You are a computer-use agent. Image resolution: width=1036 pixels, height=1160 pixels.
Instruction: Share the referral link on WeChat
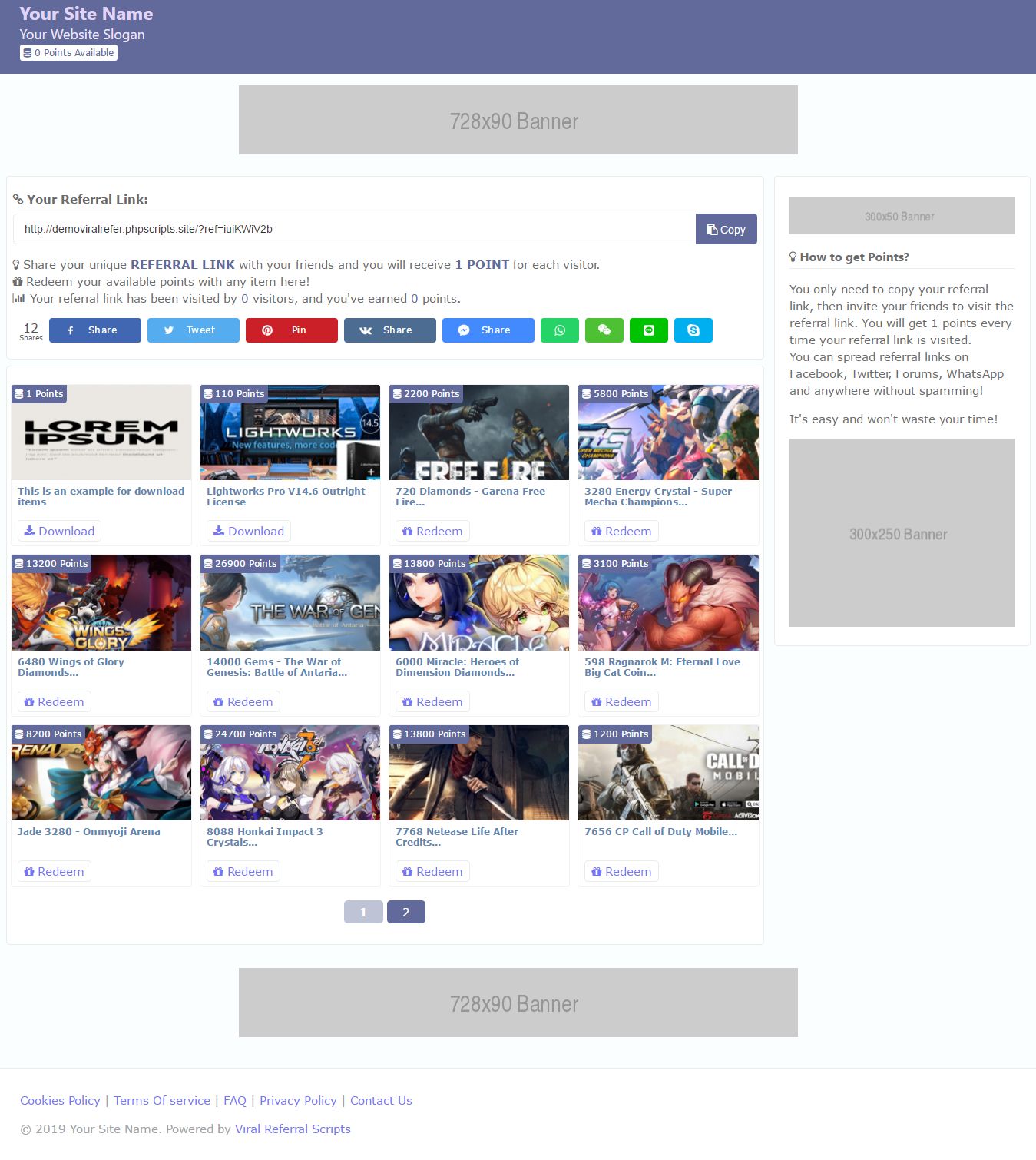604,330
